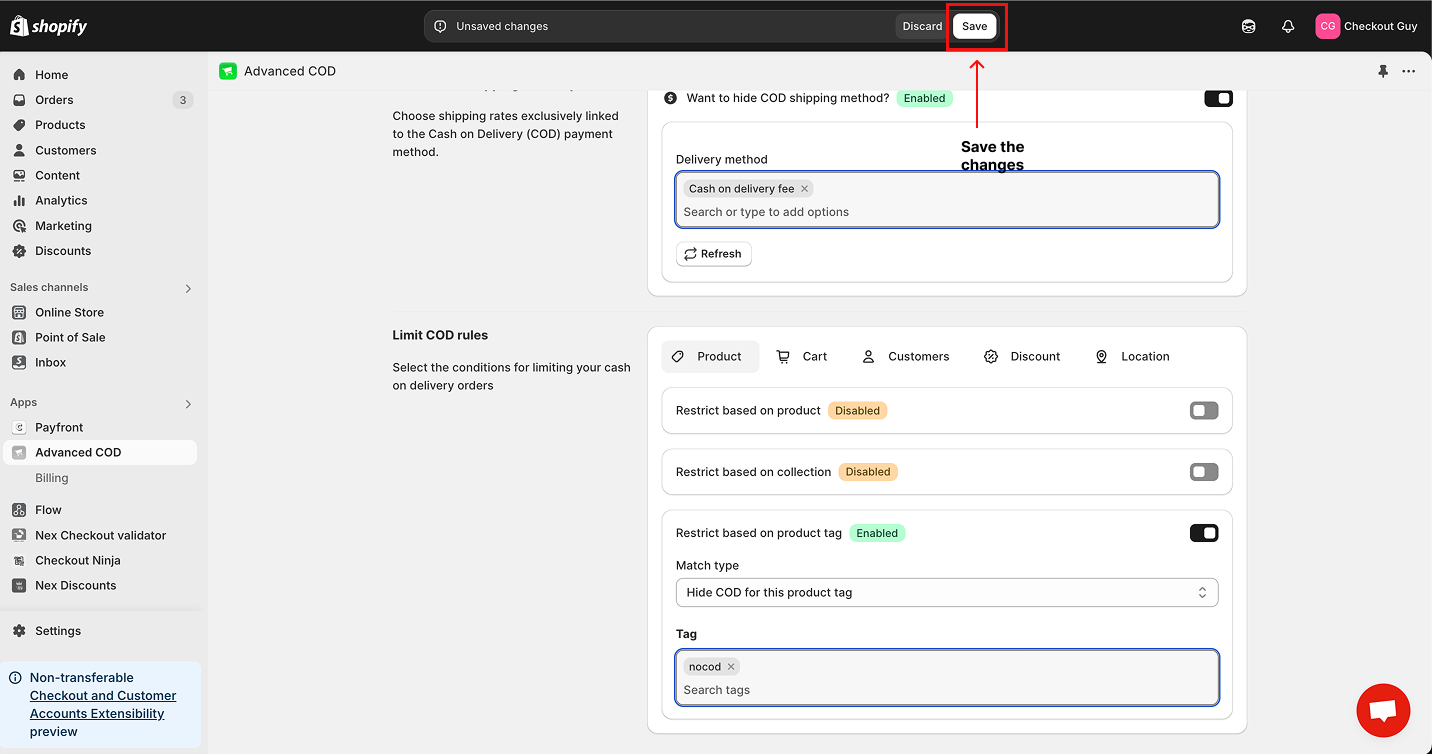Disable Restrict based on product tag toggle
This screenshot has width=1432, height=754.
(x=1204, y=533)
